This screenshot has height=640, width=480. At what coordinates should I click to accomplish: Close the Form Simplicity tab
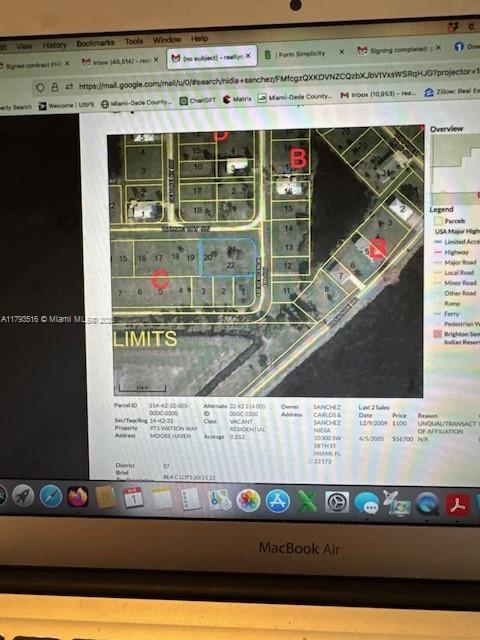[x=342, y=52]
